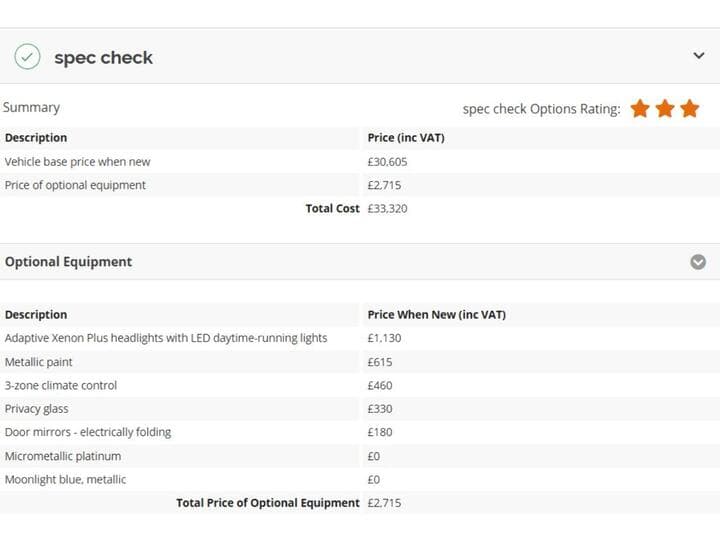The height and width of the screenshot is (540, 720).
Task: Click the Summary label
Action: [x=31, y=107]
